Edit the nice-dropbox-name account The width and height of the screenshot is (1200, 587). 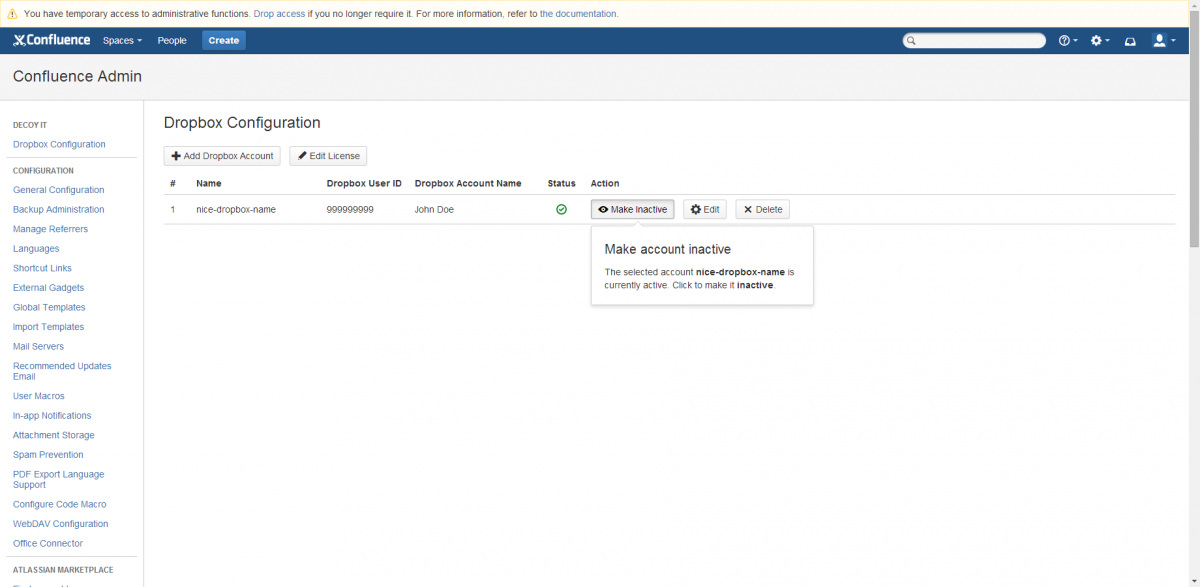[x=705, y=209]
